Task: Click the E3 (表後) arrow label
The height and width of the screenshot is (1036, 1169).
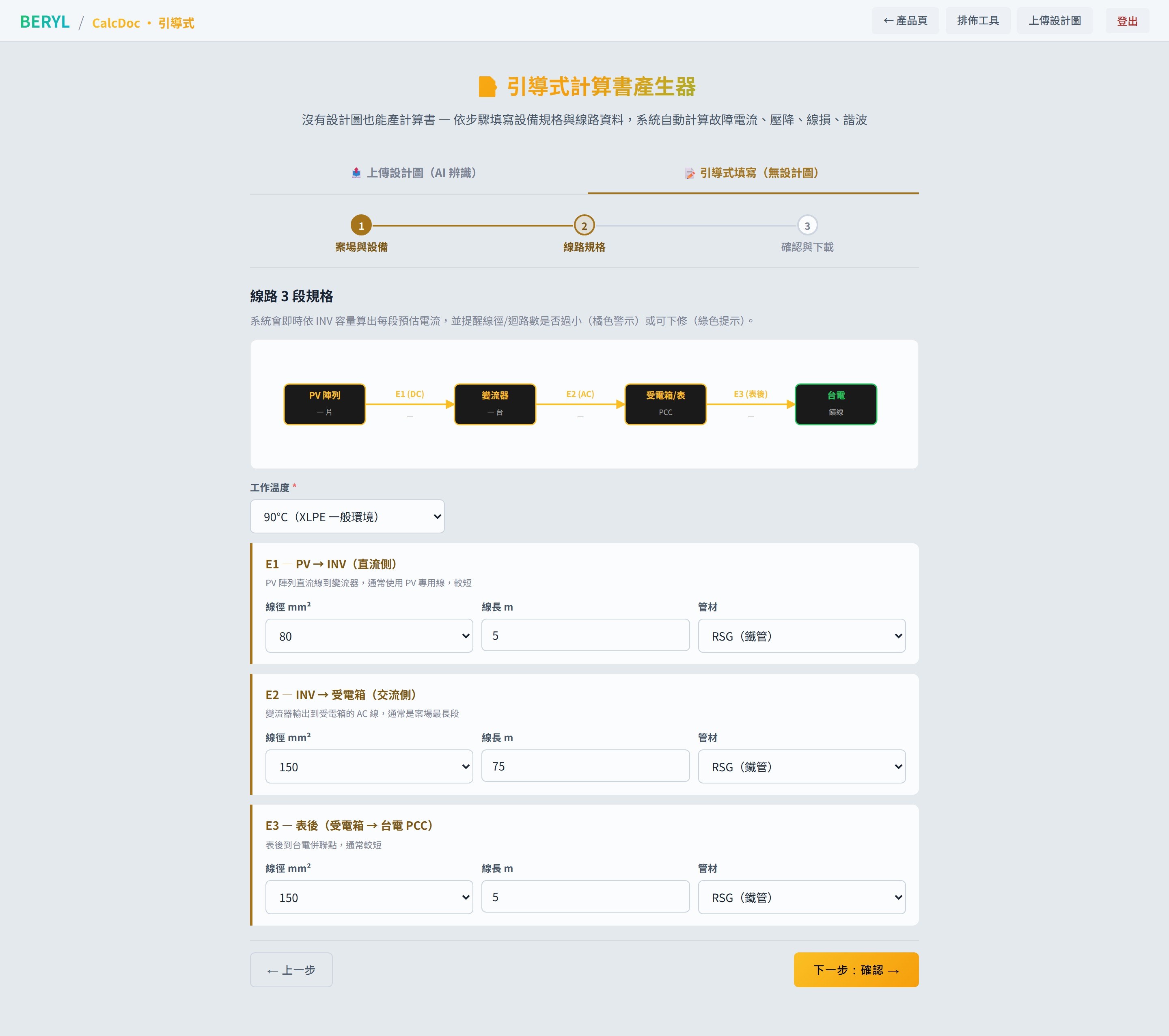Action: coord(751,394)
